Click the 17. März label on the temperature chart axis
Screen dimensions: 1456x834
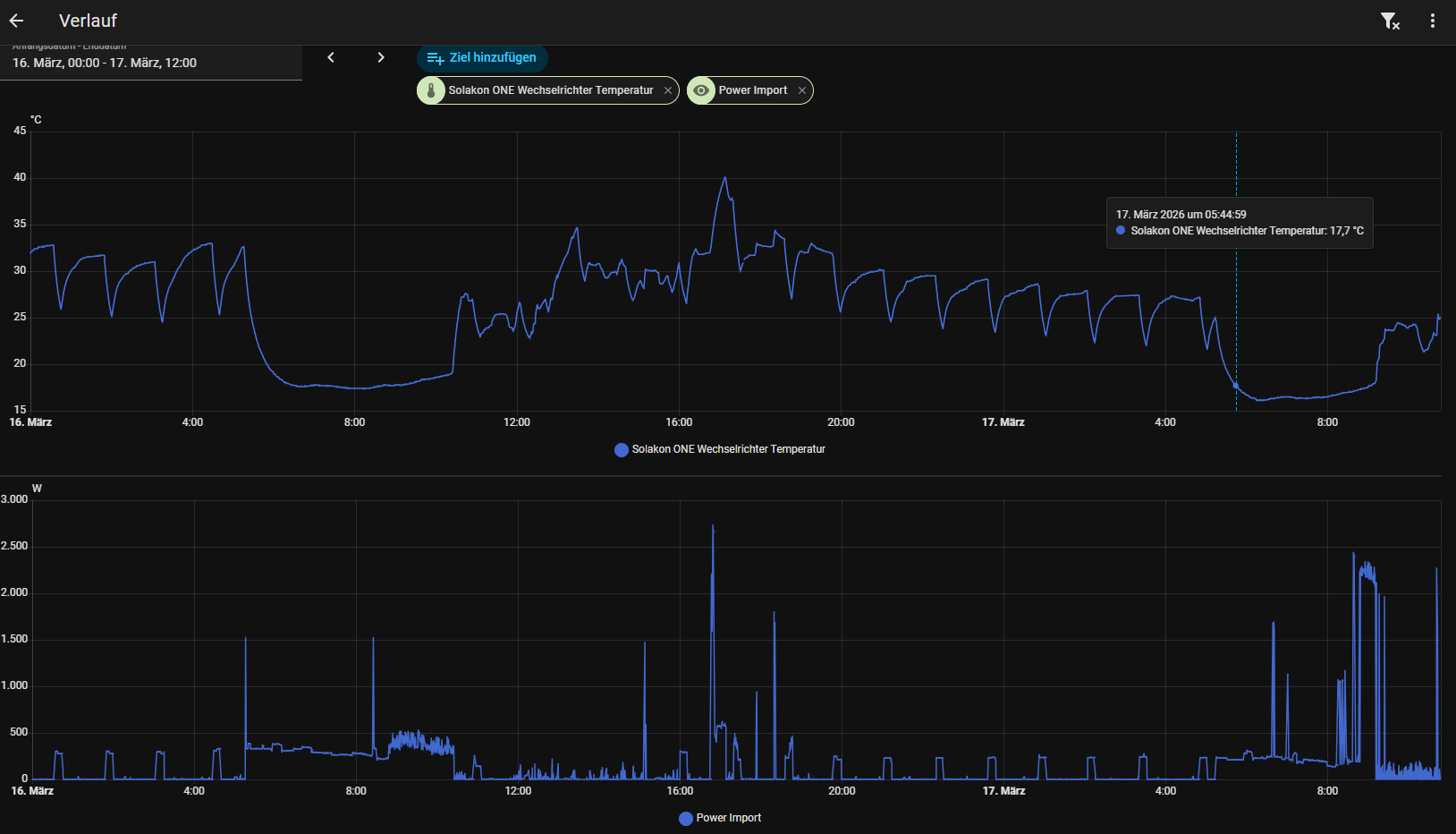pyautogui.click(x=1003, y=422)
